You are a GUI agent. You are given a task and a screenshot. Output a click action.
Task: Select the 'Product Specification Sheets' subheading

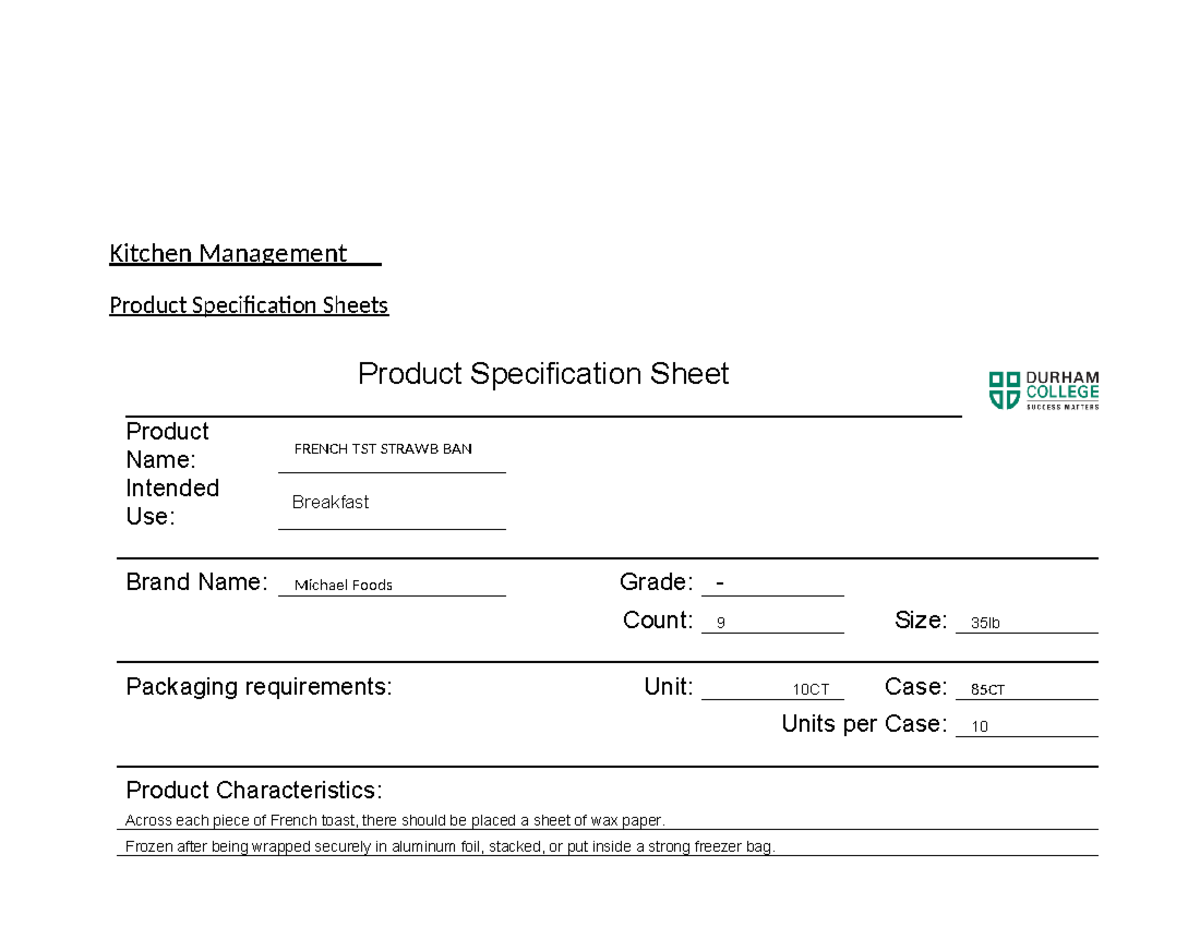pos(248,305)
